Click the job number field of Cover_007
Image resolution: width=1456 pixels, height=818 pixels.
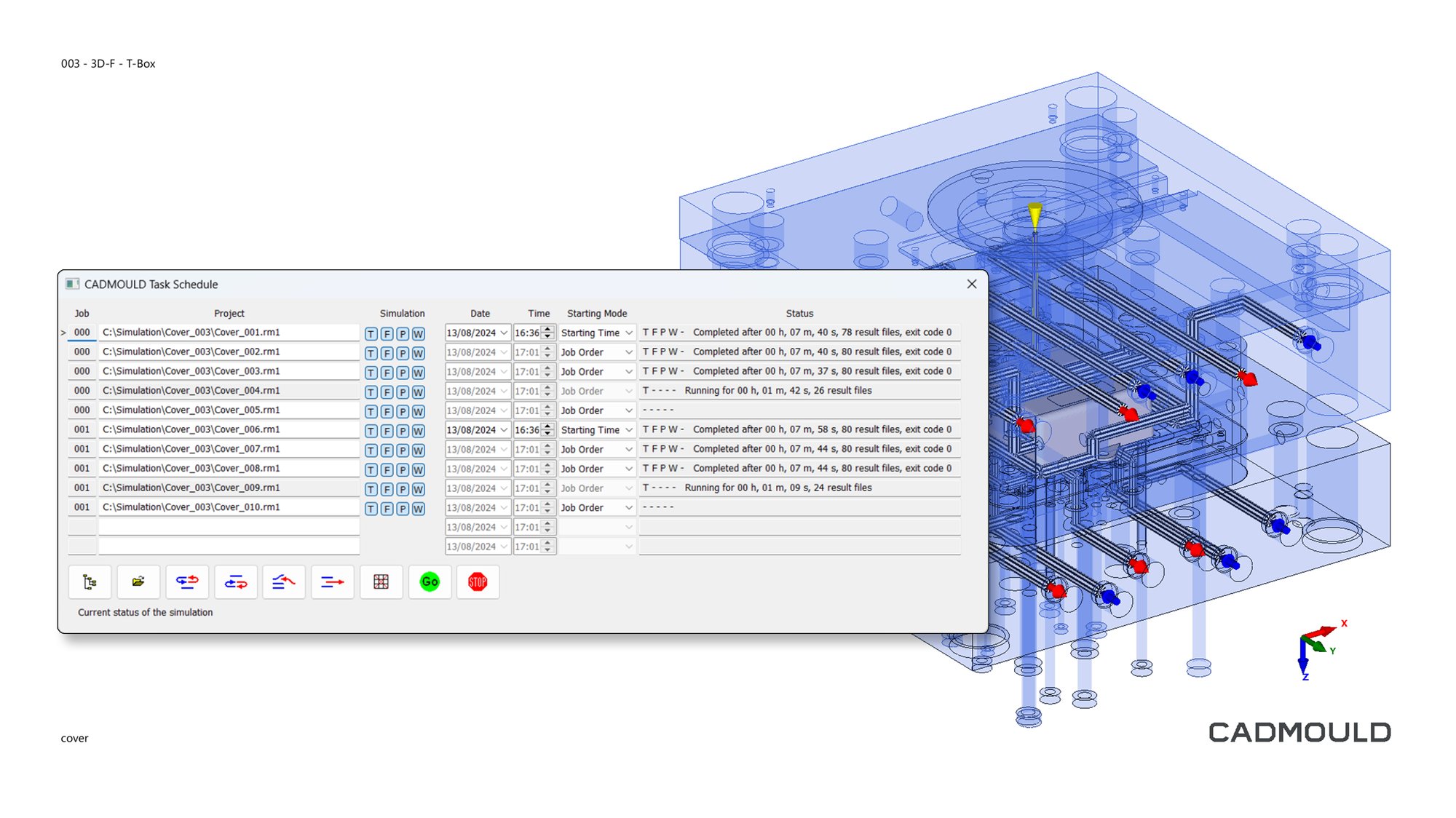click(82, 449)
